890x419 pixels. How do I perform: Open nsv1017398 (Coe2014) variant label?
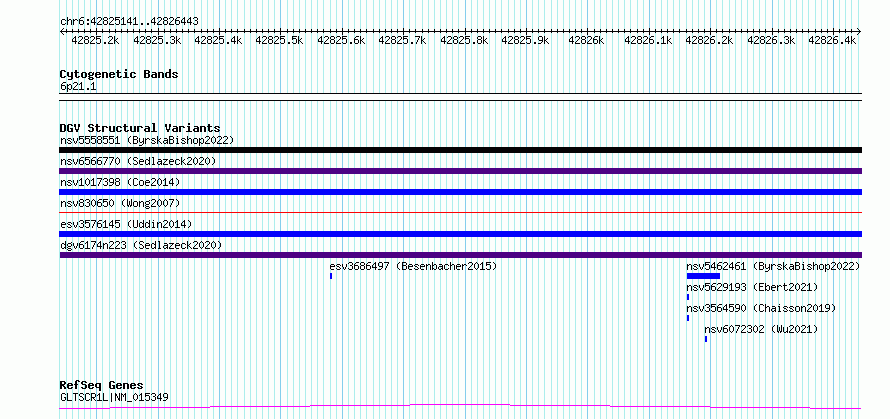pos(120,182)
